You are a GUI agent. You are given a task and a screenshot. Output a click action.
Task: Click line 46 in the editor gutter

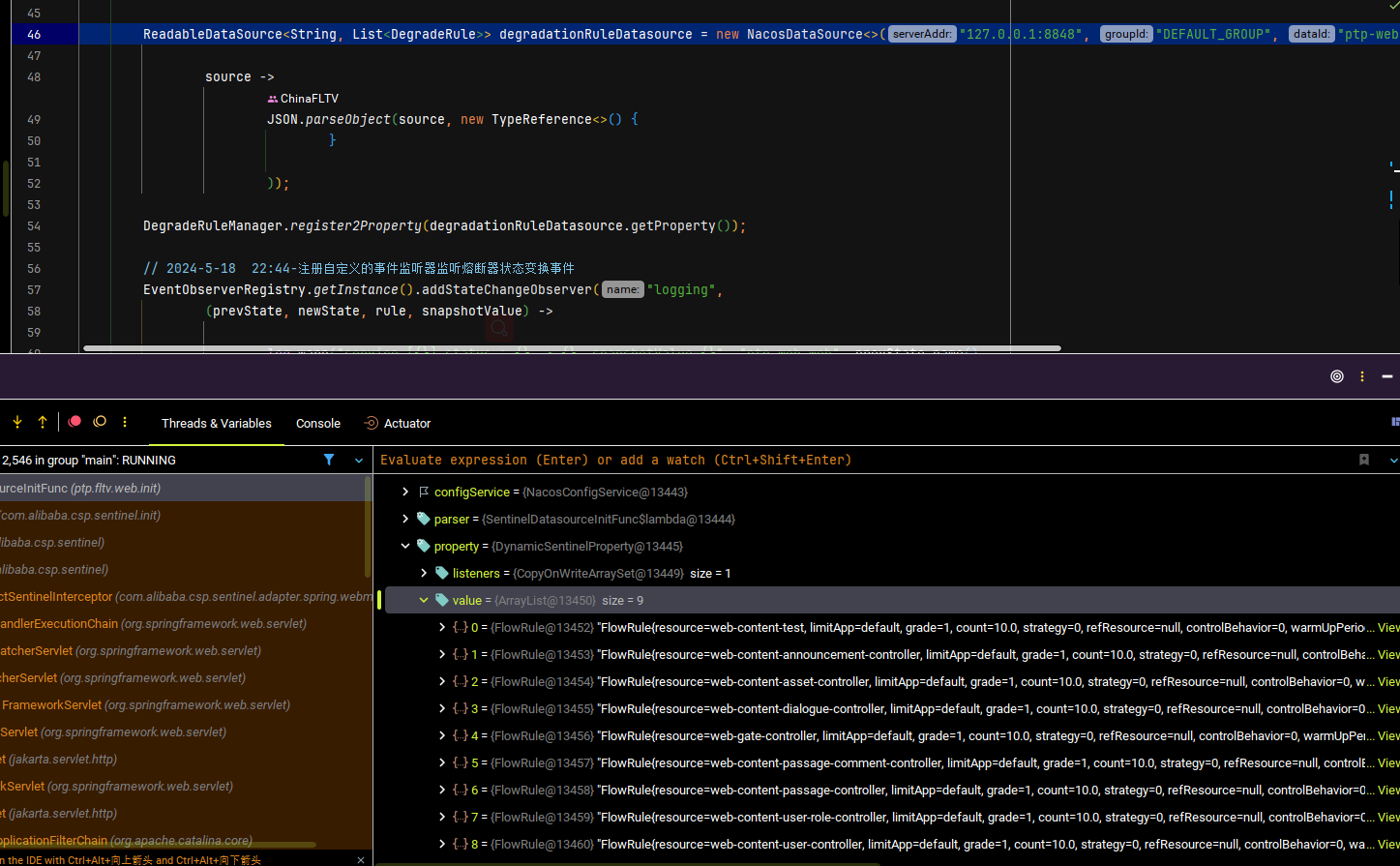34,34
